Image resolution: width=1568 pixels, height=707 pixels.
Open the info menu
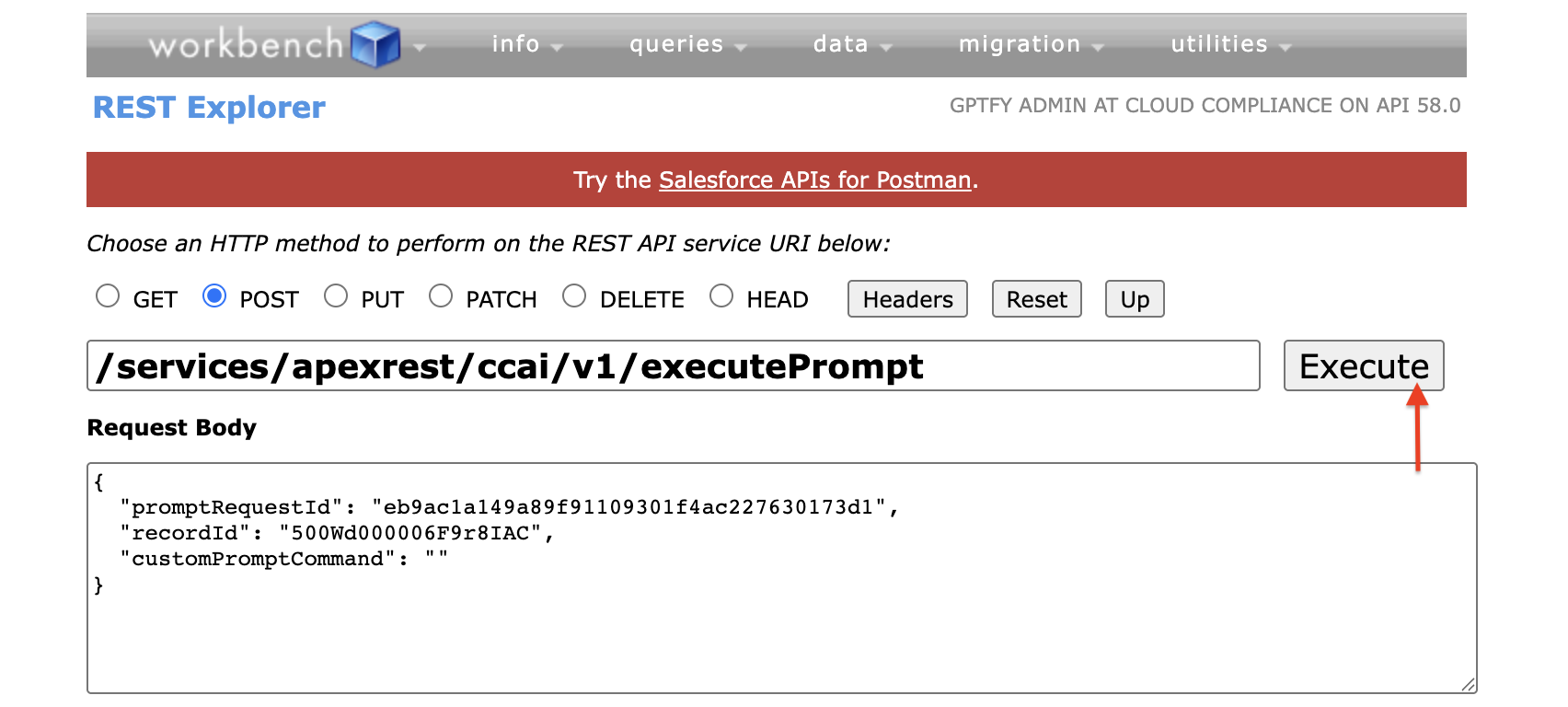pos(526,44)
